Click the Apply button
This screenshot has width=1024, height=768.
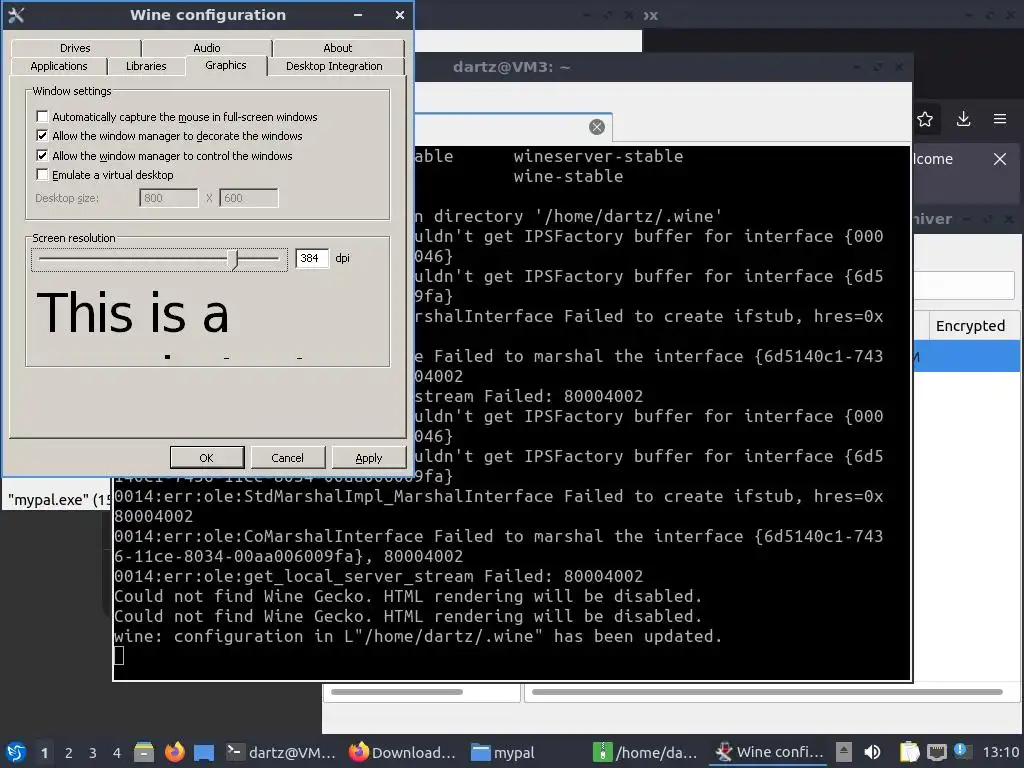click(368, 458)
